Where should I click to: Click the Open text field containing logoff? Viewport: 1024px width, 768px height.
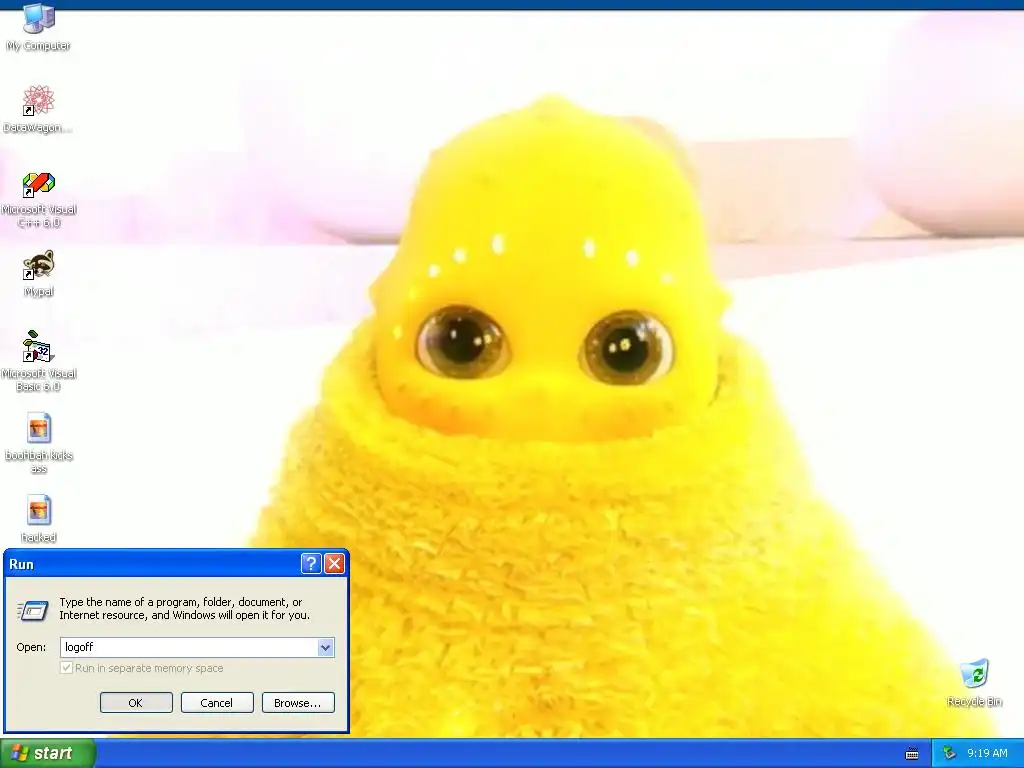pos(189,647)
